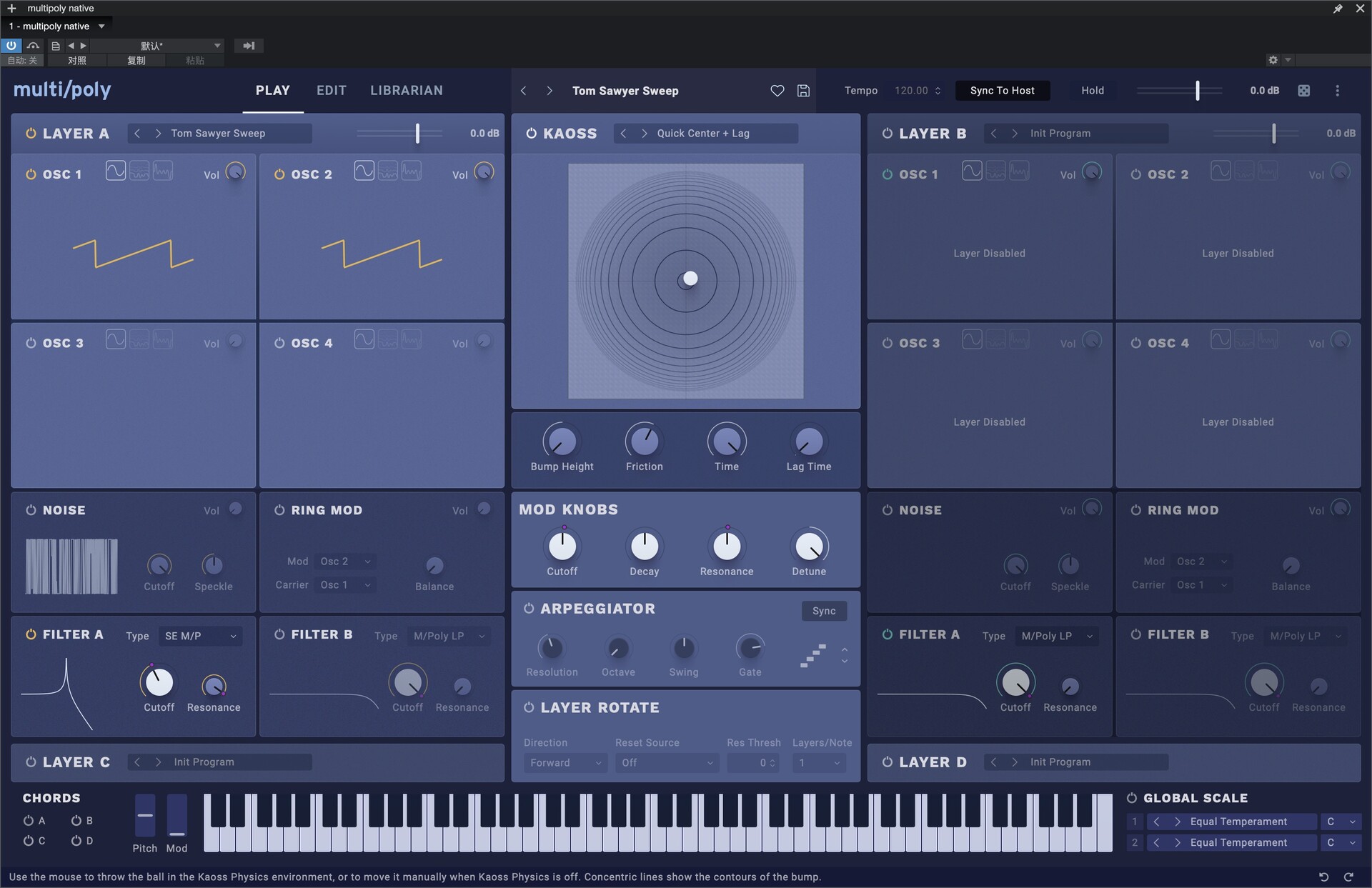Open Layer A Ring Mod Carrier dropdown

(x=345, y=585)
